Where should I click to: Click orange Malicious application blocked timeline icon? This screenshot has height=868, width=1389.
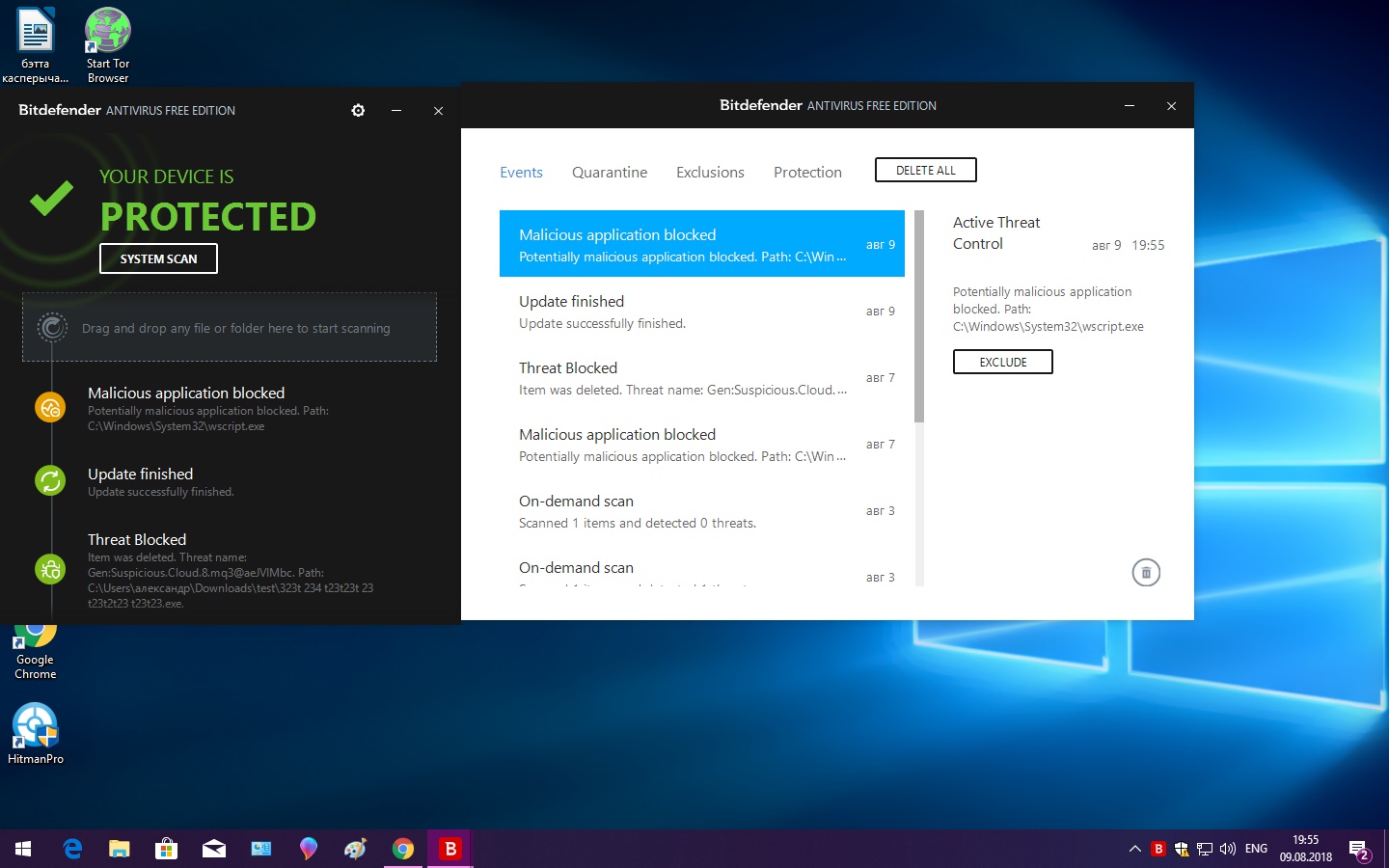[50, 408]
